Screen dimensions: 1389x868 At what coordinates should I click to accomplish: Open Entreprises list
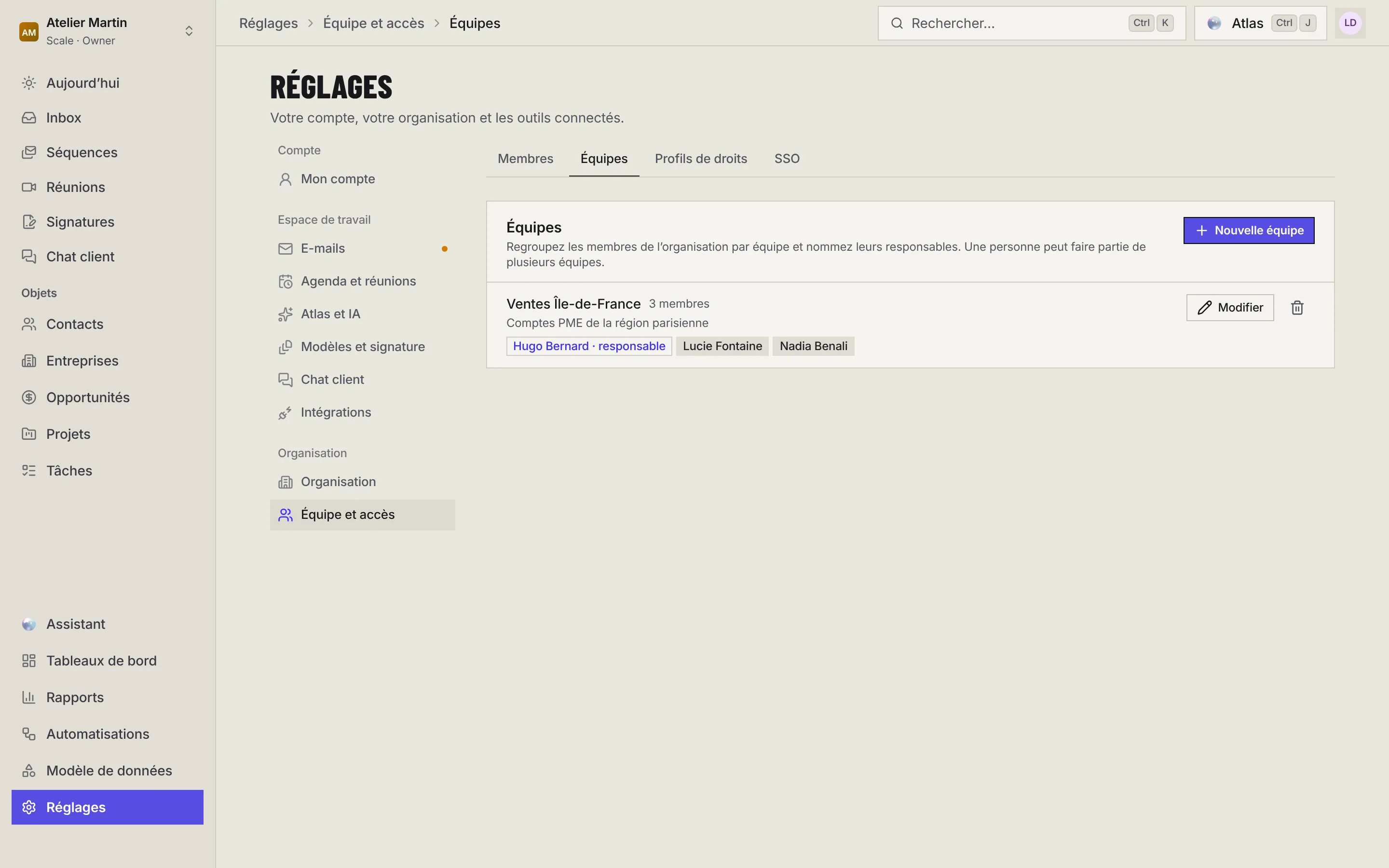tap(108, 361)
